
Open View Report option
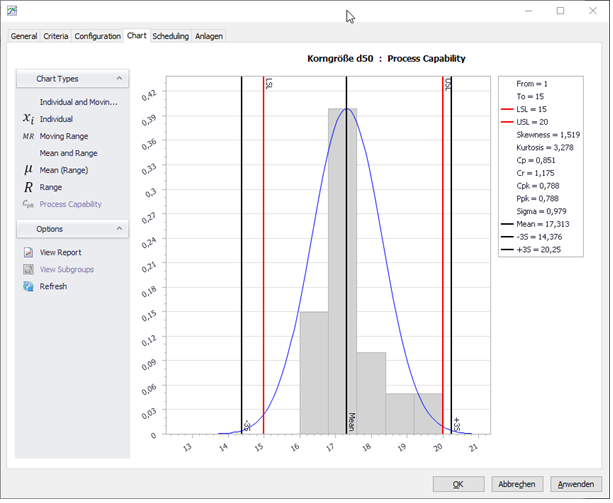[61, 253]
